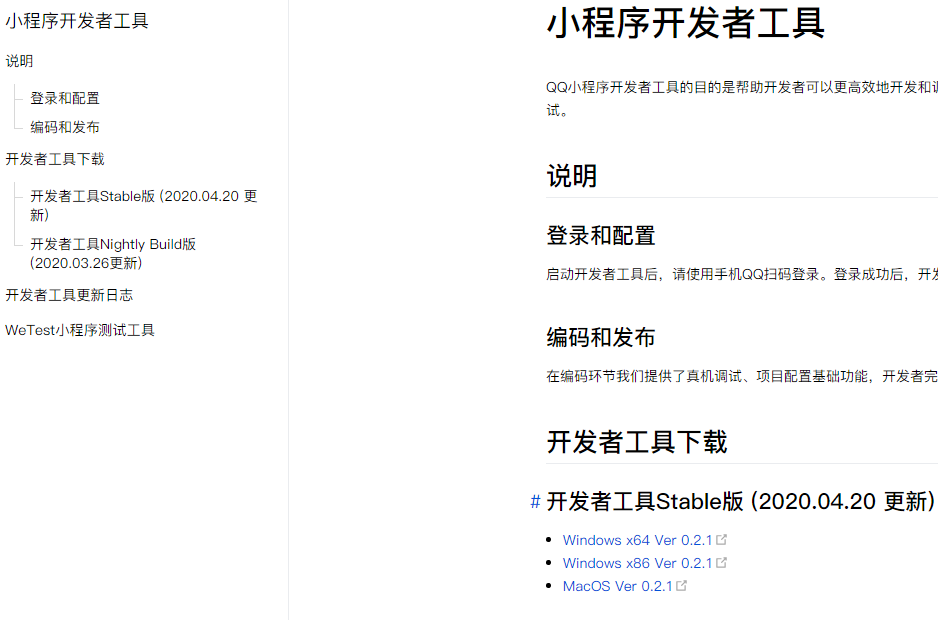Click paragraph starting 在编码环节我们提供了
Screen dimensions: 938x620
742,376
